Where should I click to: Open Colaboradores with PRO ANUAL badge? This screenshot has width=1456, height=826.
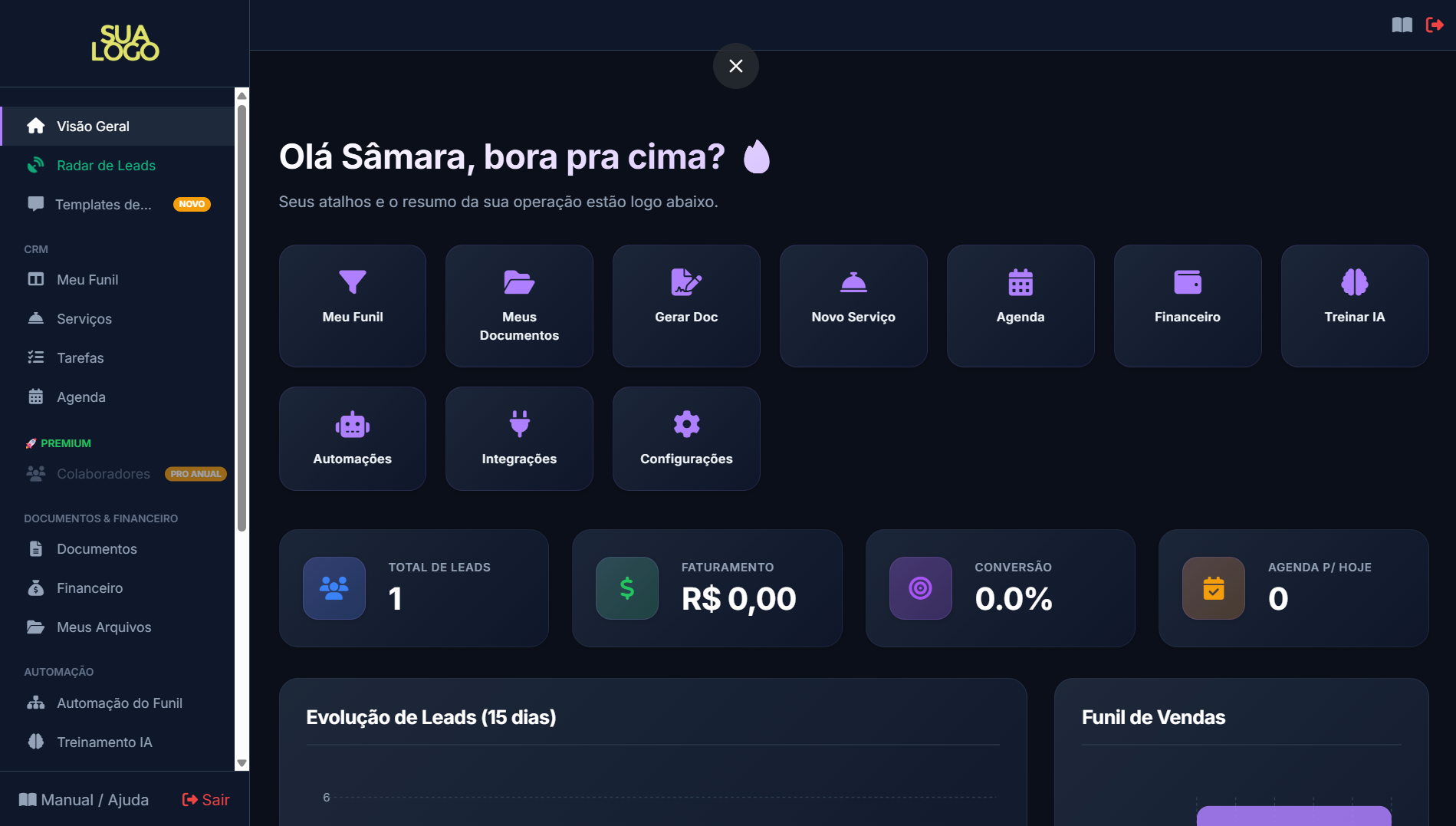(103, 473)
